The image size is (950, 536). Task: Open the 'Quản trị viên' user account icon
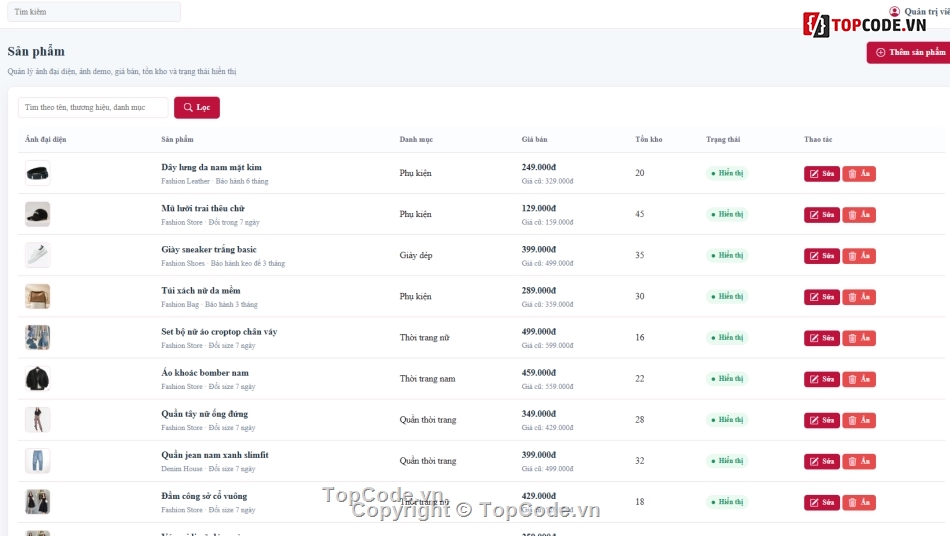(x=894, y=11)
